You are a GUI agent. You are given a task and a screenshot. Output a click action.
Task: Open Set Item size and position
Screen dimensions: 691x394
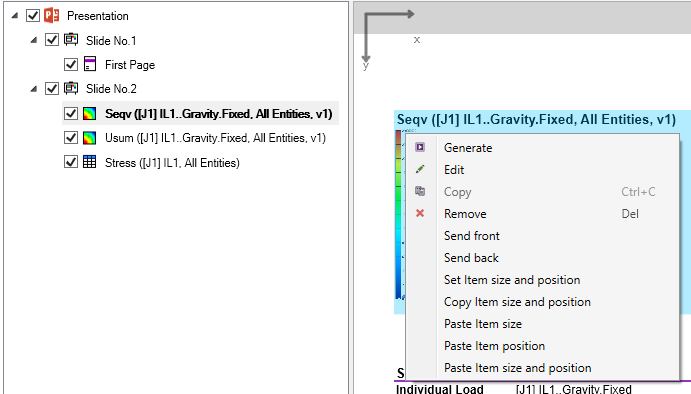[542, 280]
